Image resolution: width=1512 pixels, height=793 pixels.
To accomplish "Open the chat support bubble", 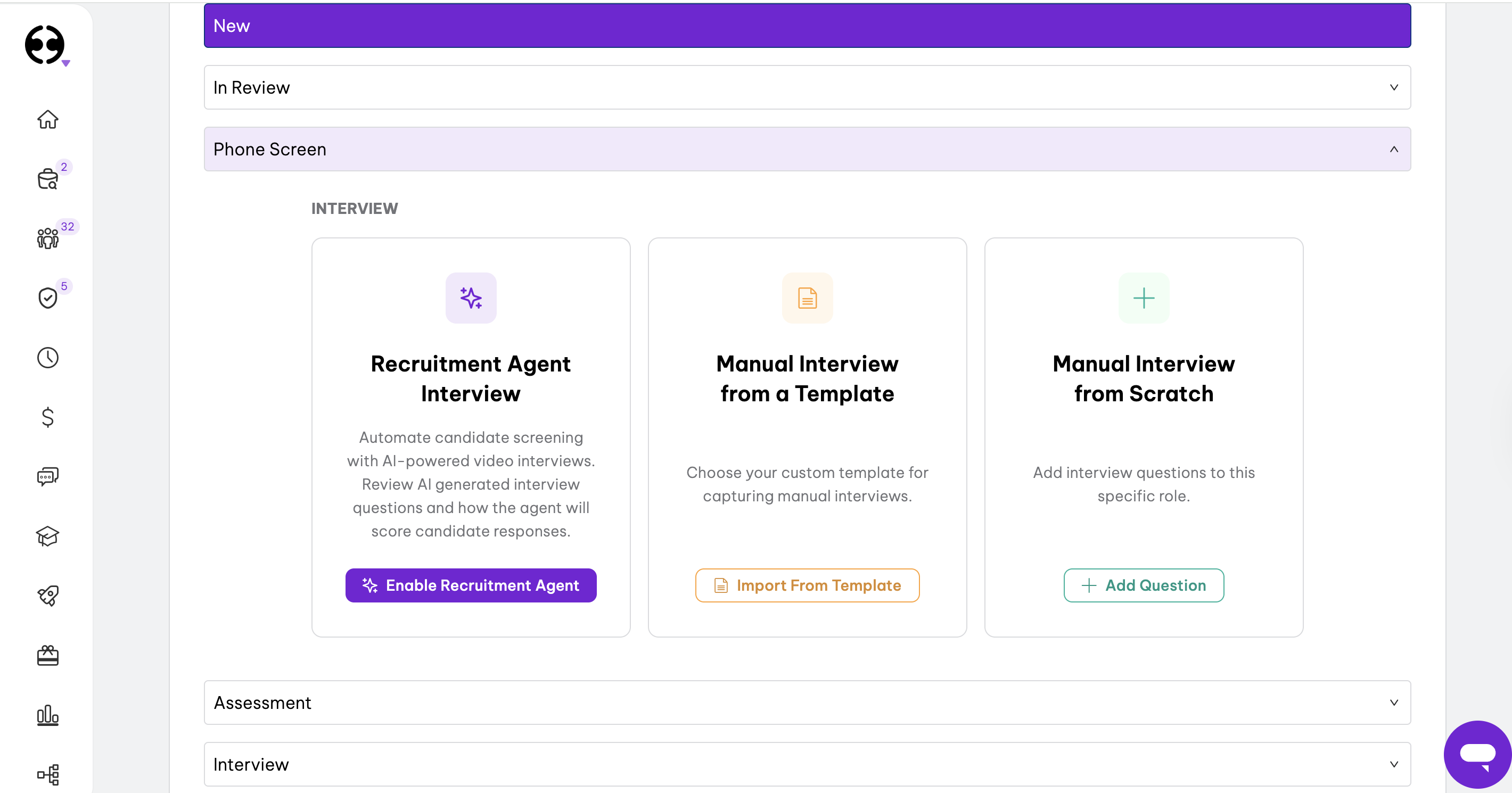I will pos(1477,754).
